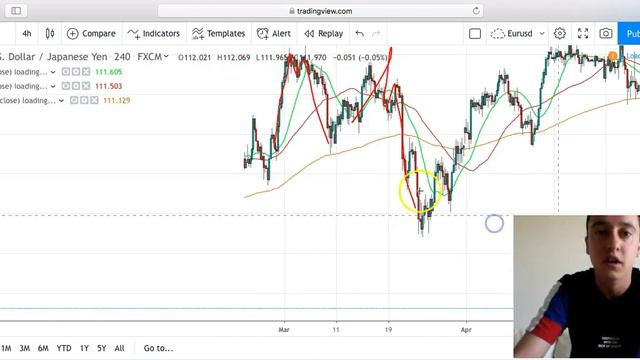Image resolution: width=640 pixels, height=360 pixels.
Task: Focus the tradingview.com address bar
Action: (x=320, y=11)
